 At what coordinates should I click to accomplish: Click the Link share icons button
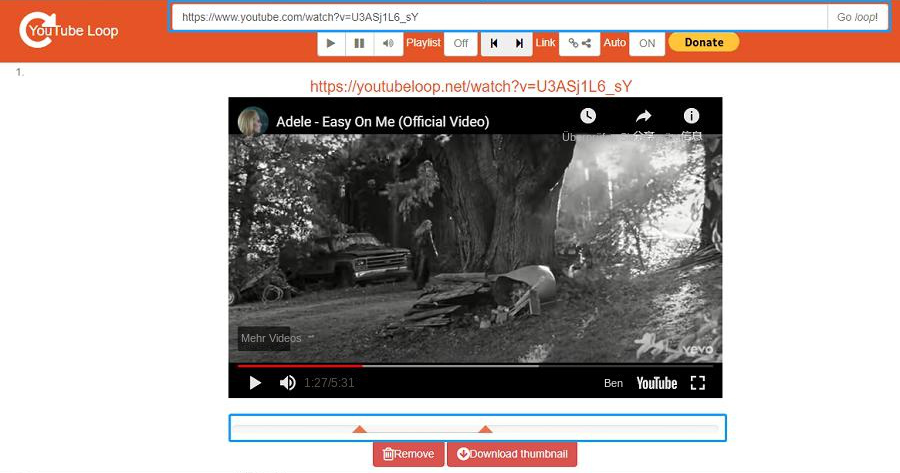click(x=579, y=43)
